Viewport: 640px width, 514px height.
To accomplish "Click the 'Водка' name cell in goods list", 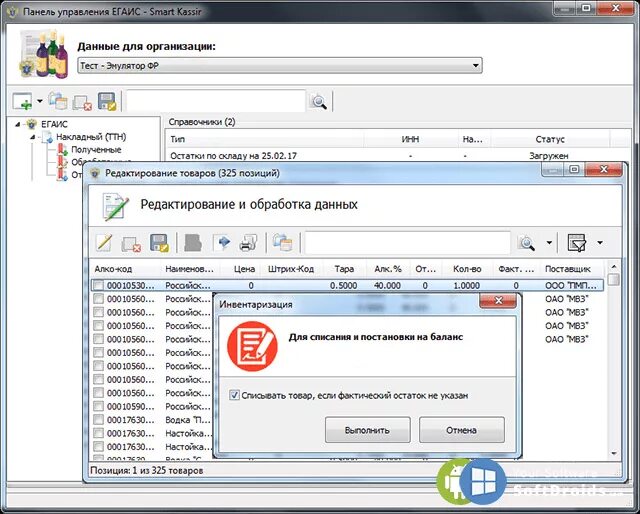I will coord(188,419).
